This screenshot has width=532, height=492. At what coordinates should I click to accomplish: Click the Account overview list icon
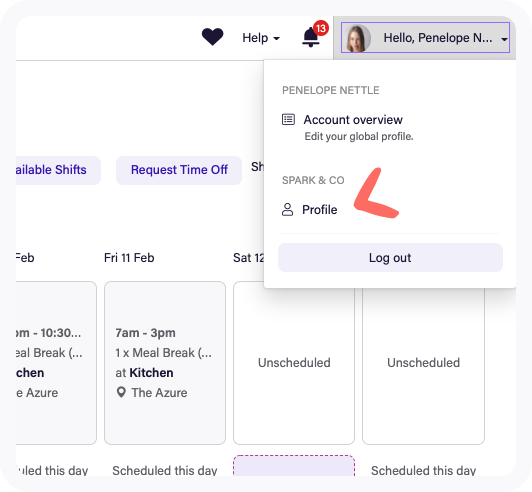288,119
